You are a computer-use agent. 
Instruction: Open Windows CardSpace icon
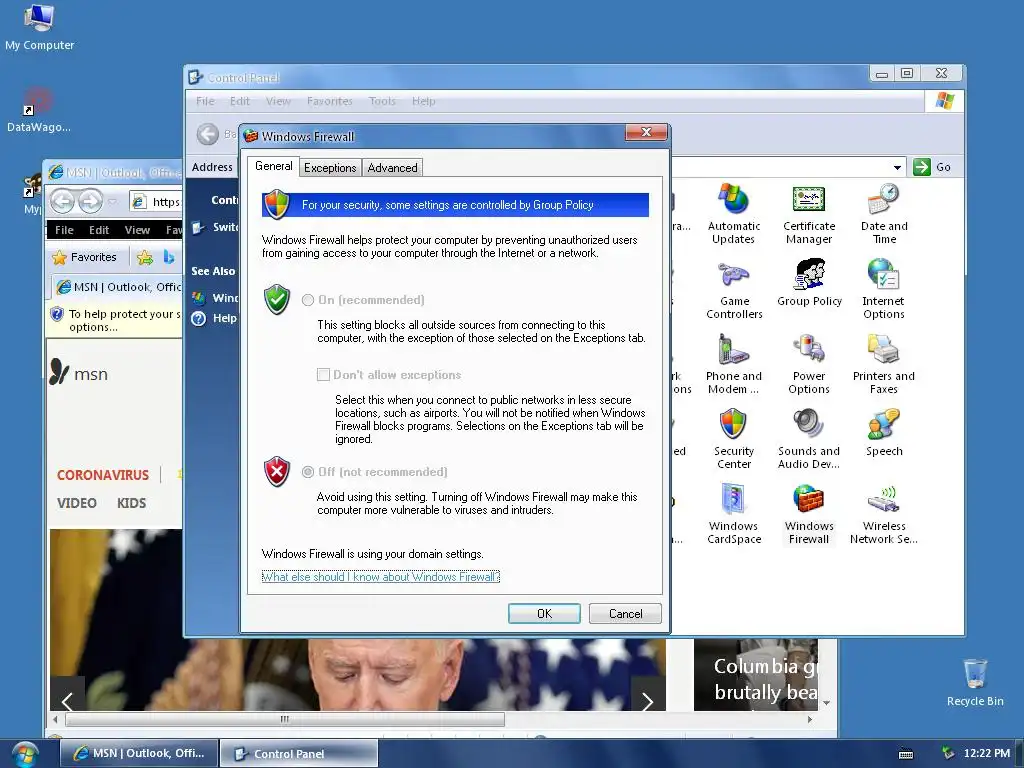tap(734, 514)
